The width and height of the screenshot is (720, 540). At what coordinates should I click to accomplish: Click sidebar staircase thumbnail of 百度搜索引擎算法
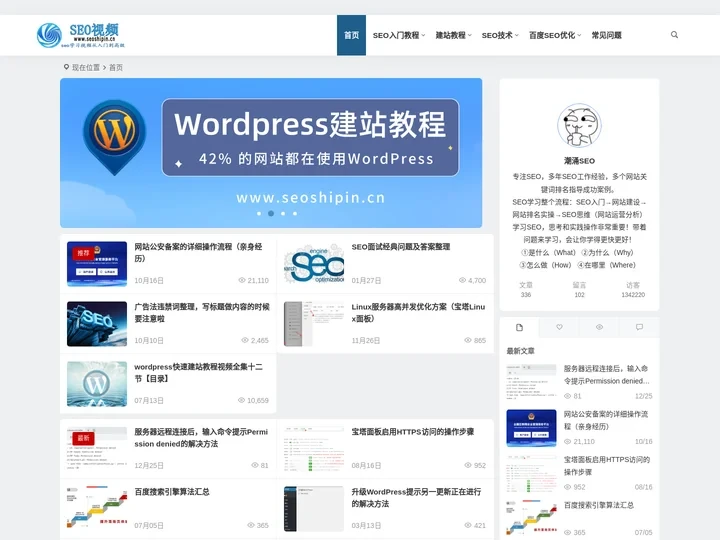[531, 519]
